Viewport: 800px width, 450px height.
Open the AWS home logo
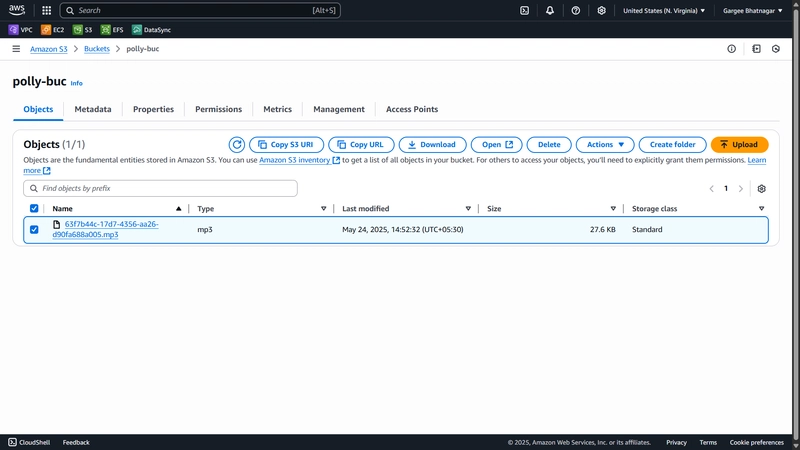[x=17, y=10]
